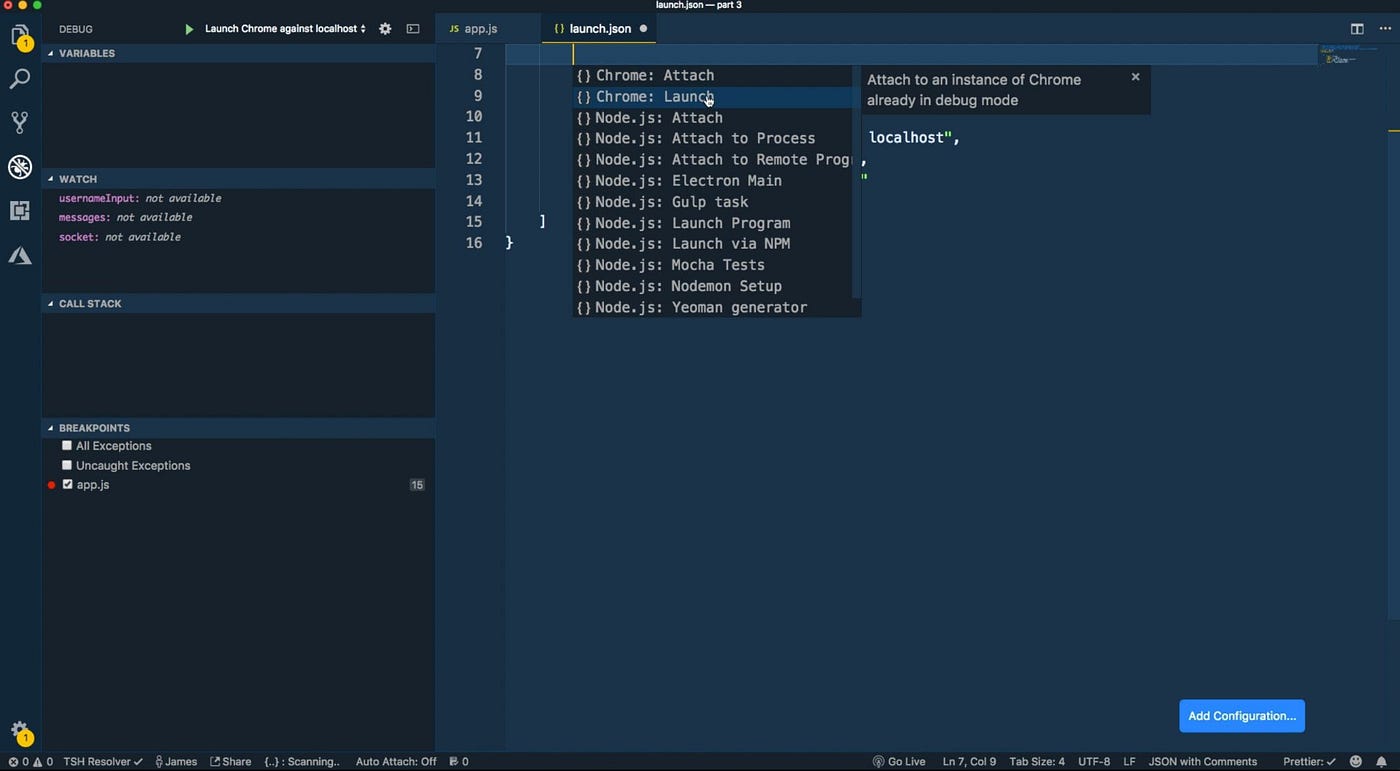Click the Scanning status item
This screenshot has width=1400, height=771.
[x=302, y=762]
